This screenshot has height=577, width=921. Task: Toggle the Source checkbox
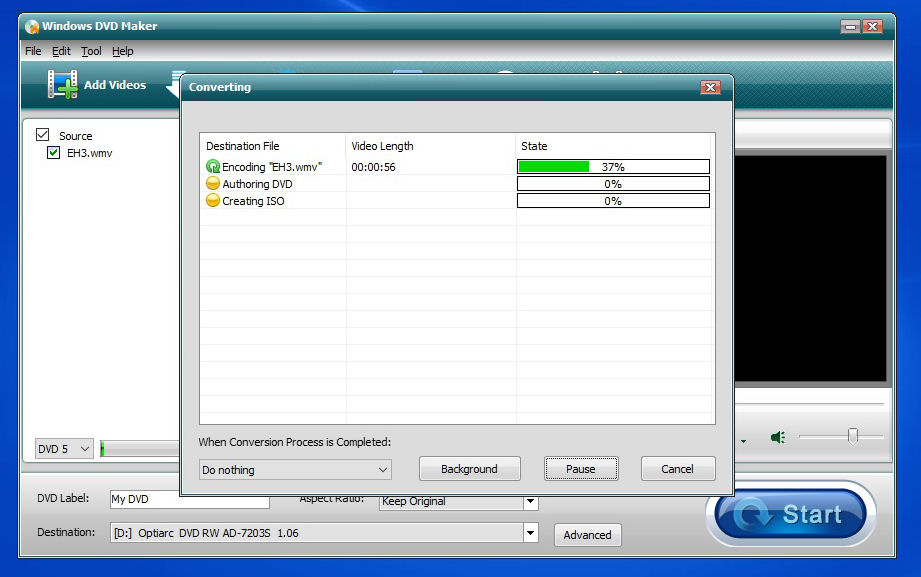[42, 135]
